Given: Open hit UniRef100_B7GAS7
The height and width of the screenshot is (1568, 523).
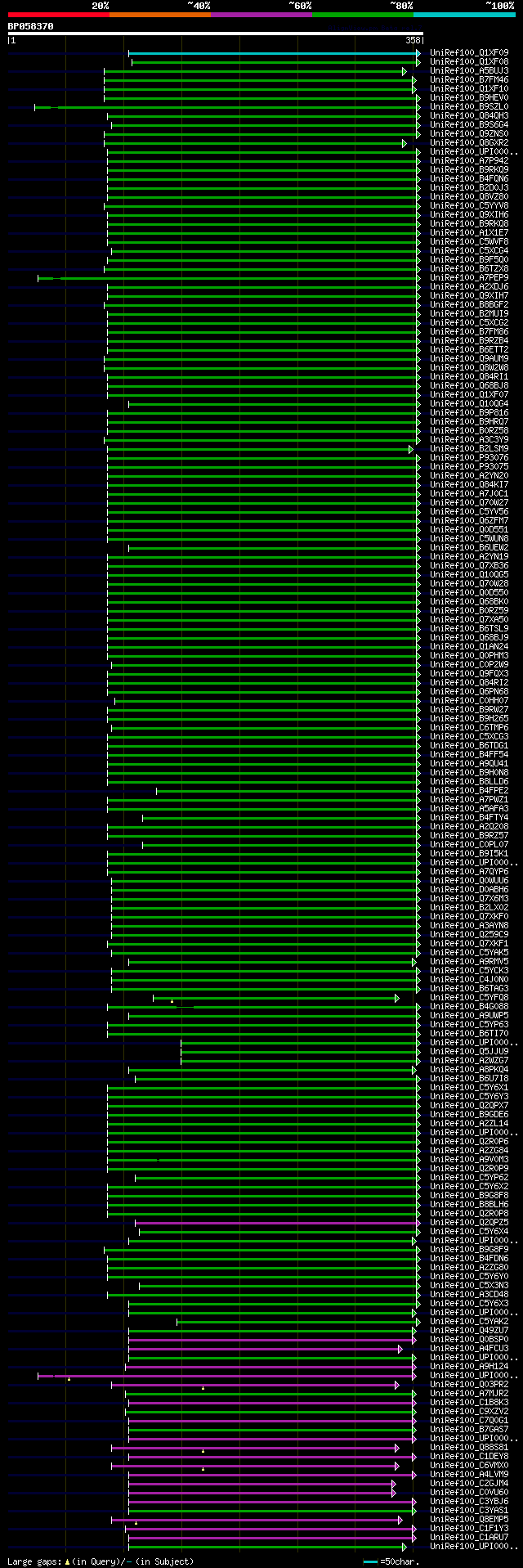Looking at the screenshot, I should (469, 1429).
